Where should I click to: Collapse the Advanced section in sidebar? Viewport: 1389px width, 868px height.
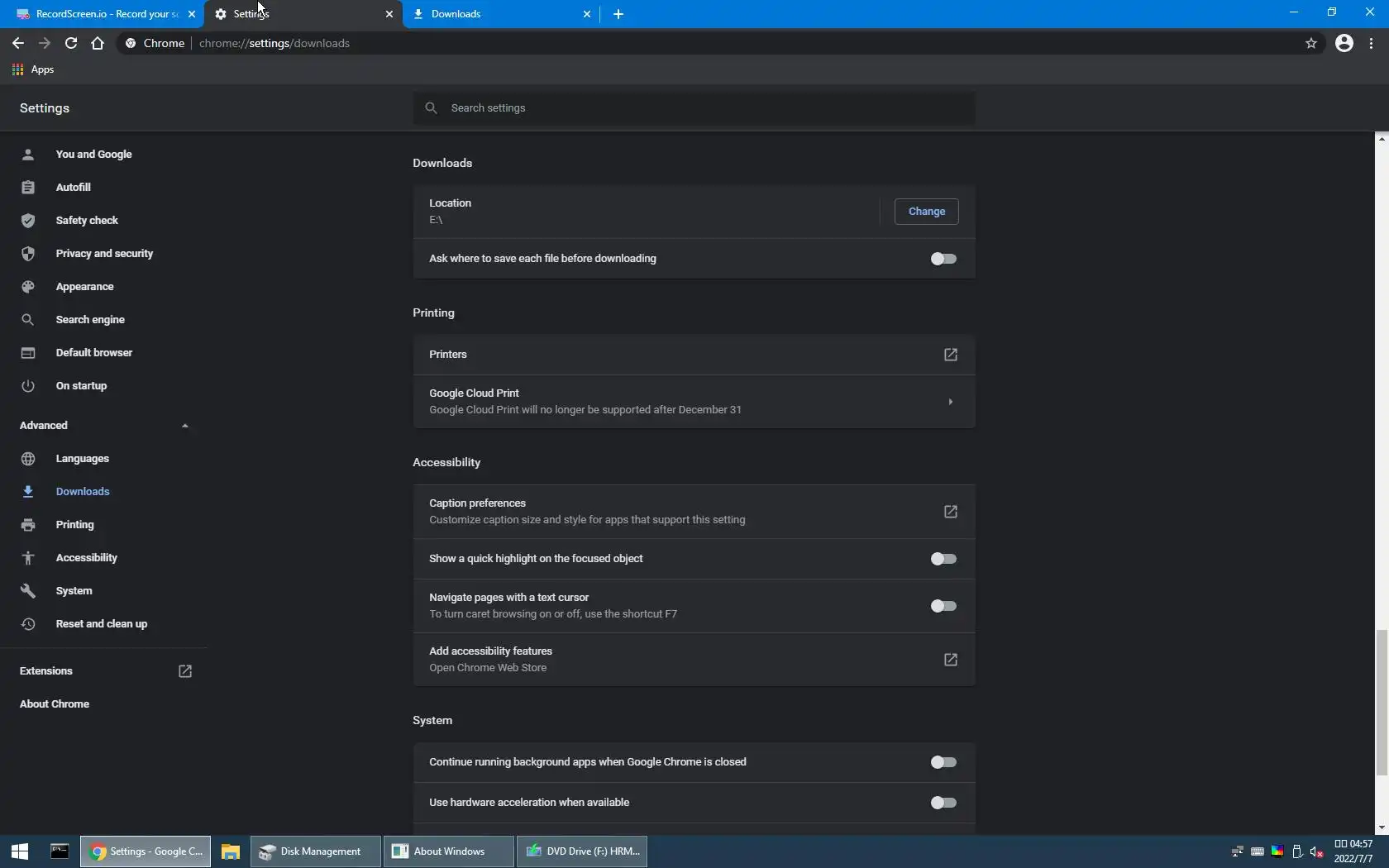[x=185, y=426]
